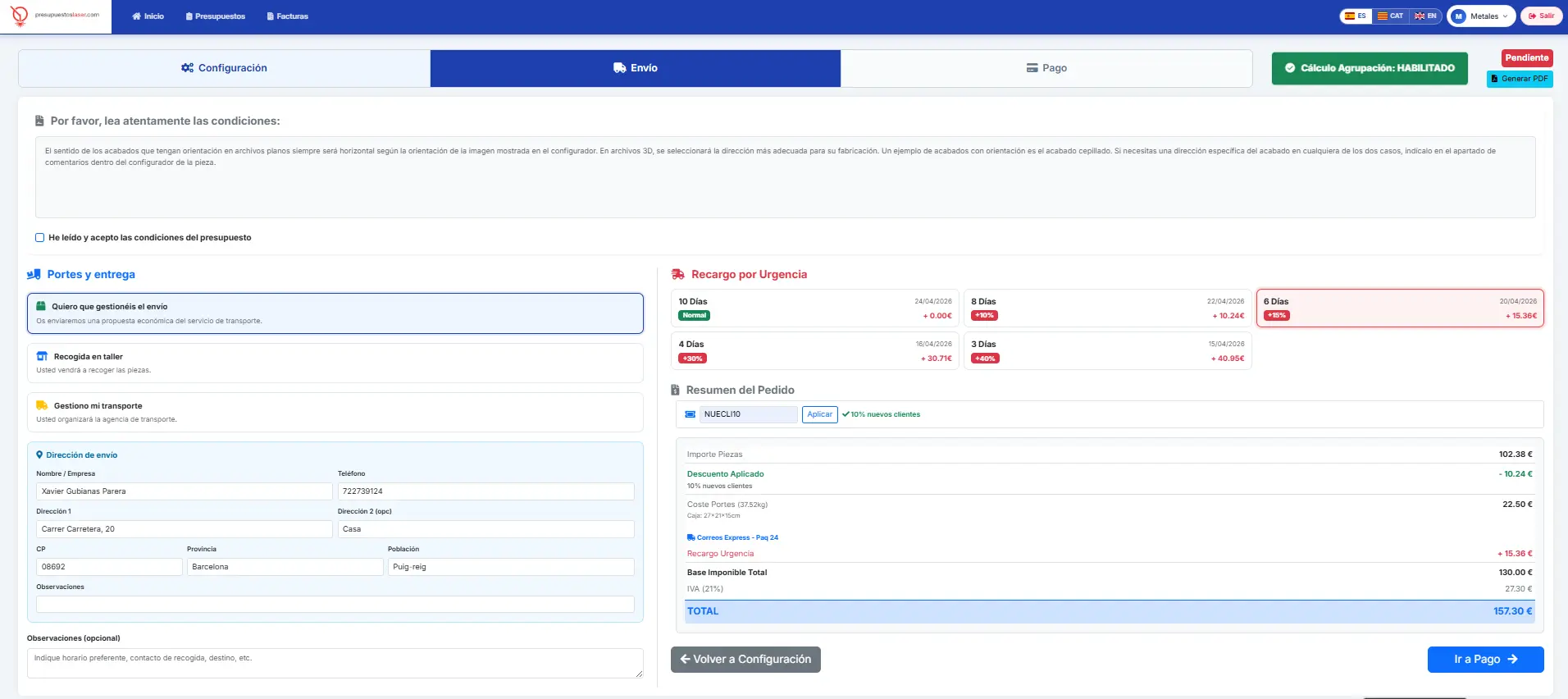This screenshot has width=1568, height=699.
Task: Open Inicio home page
Action: click(148, 16)
